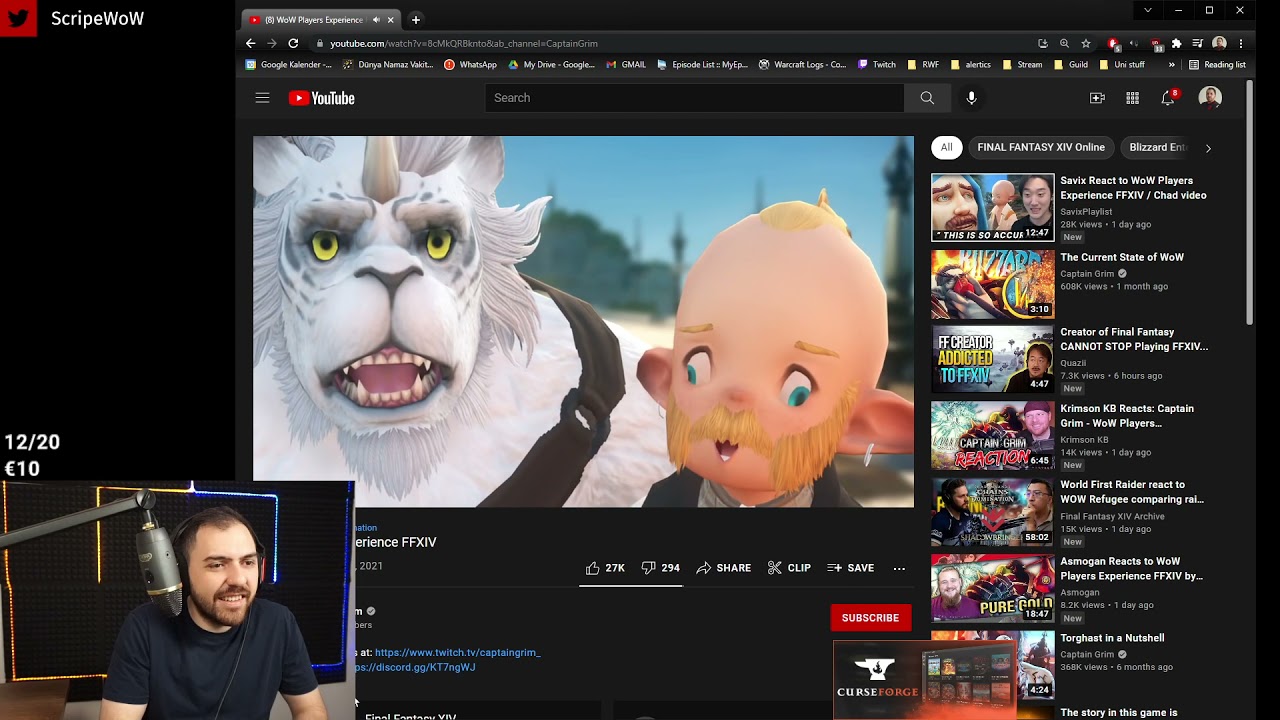Click in the YouTube Search field
The width and height of the screenshot is (1280, 720).
point(694,98)
